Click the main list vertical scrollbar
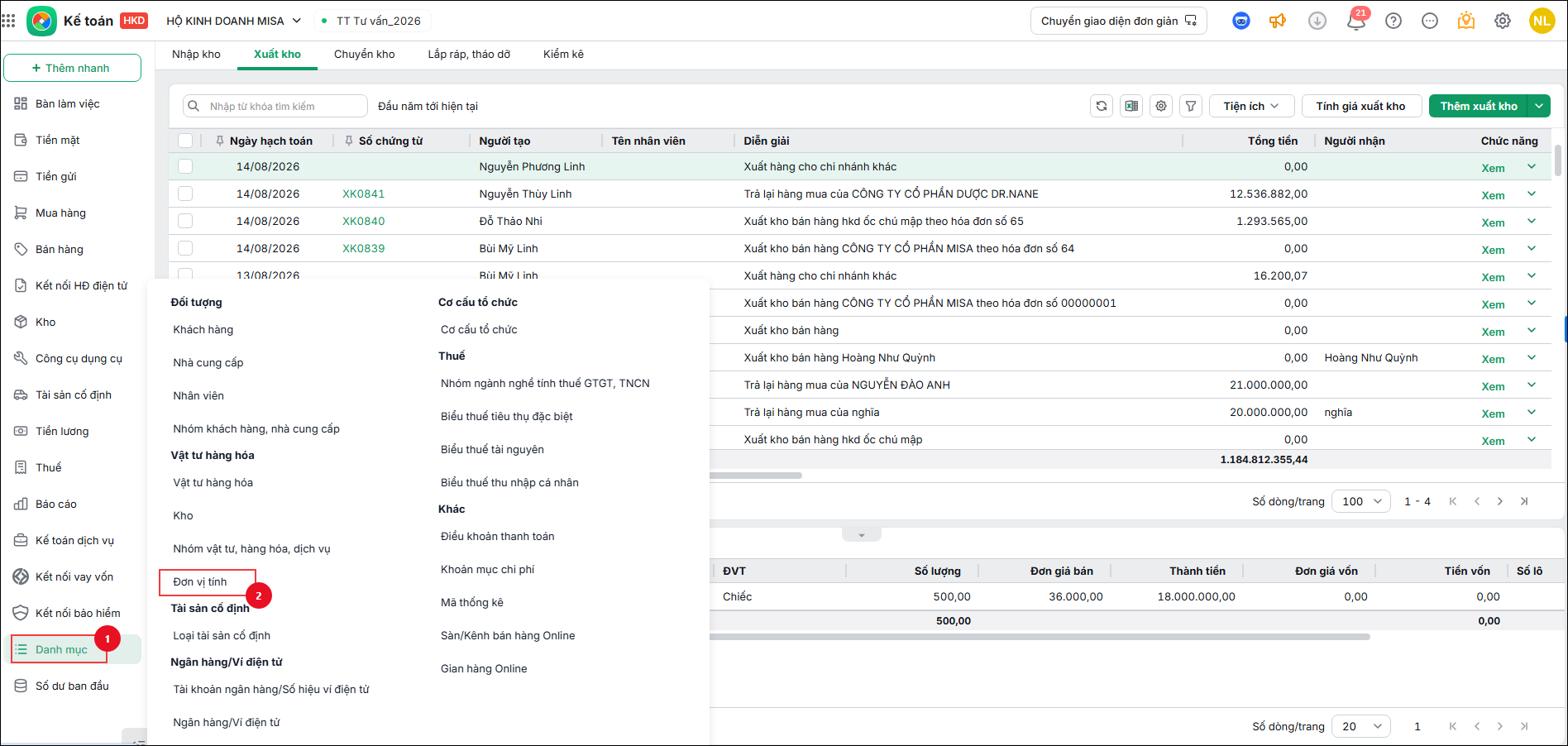 [1558, 161]
